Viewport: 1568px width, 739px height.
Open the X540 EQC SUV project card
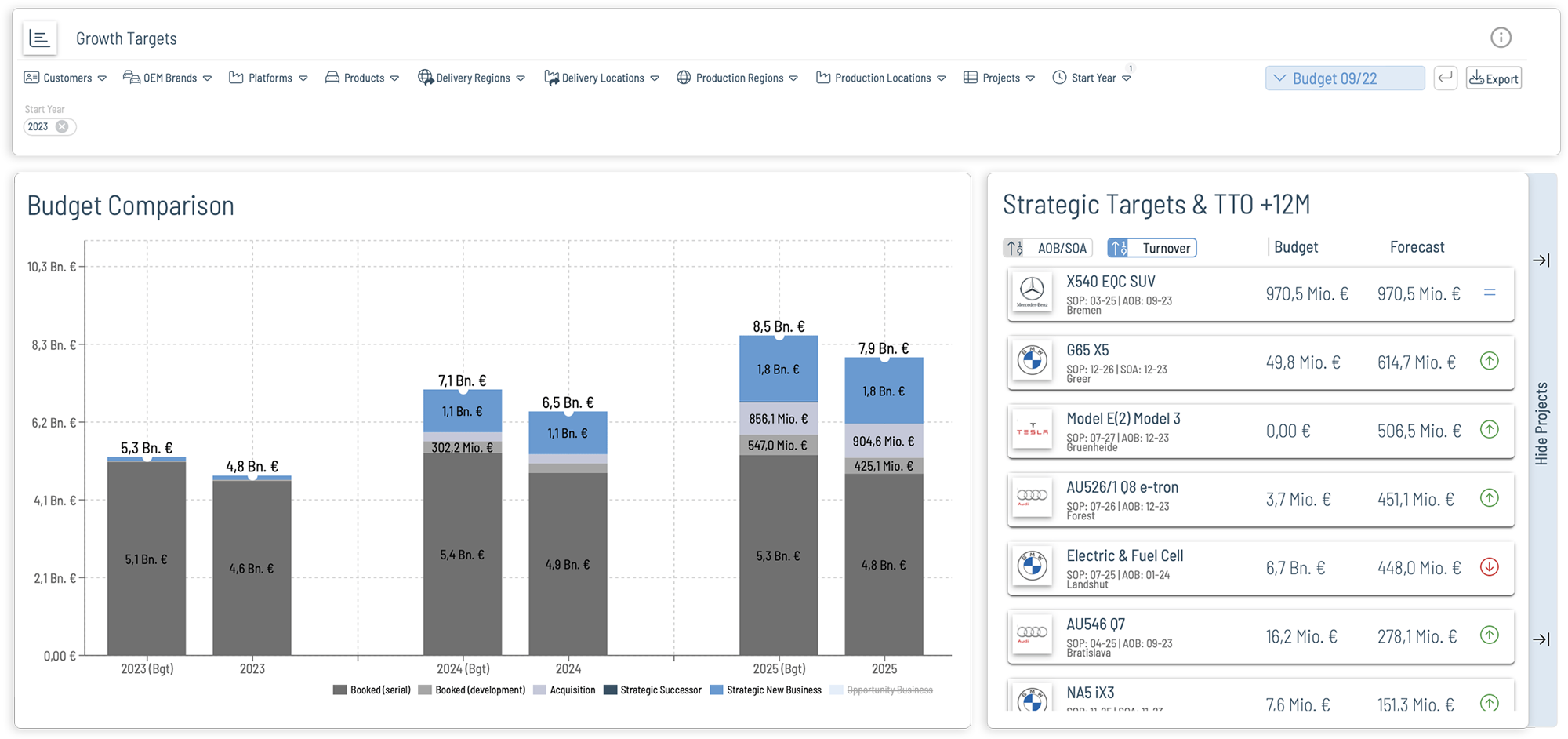point(1261,293)
